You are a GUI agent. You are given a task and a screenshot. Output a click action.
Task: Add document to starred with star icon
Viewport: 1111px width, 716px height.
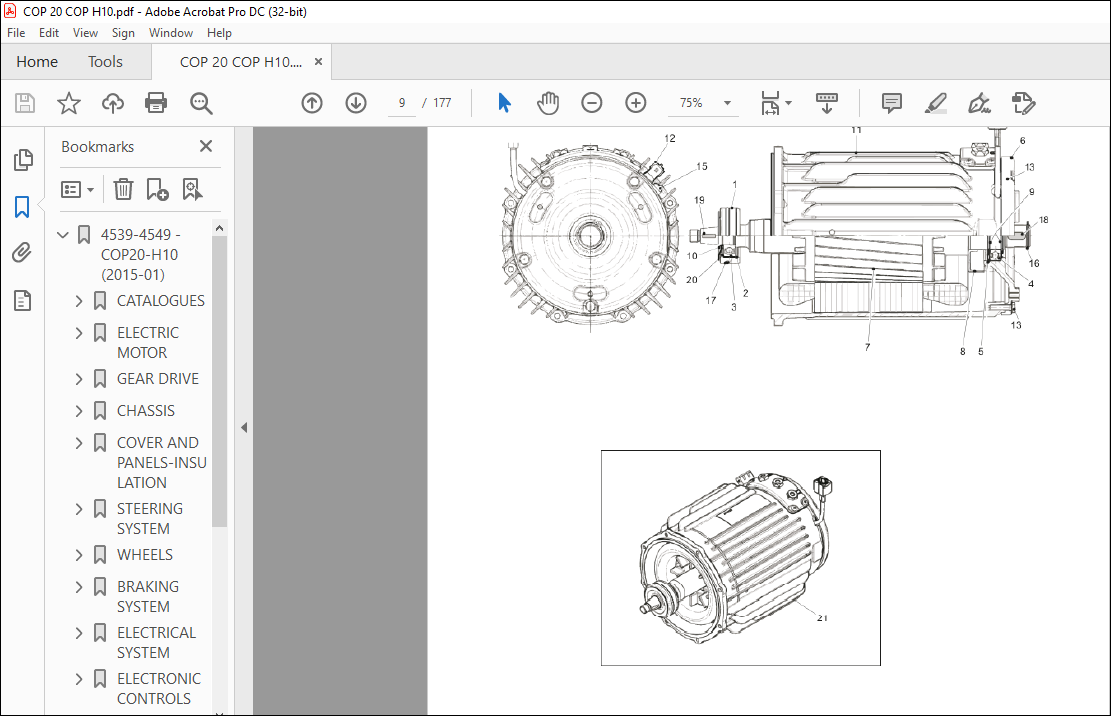tap(69, 103)
